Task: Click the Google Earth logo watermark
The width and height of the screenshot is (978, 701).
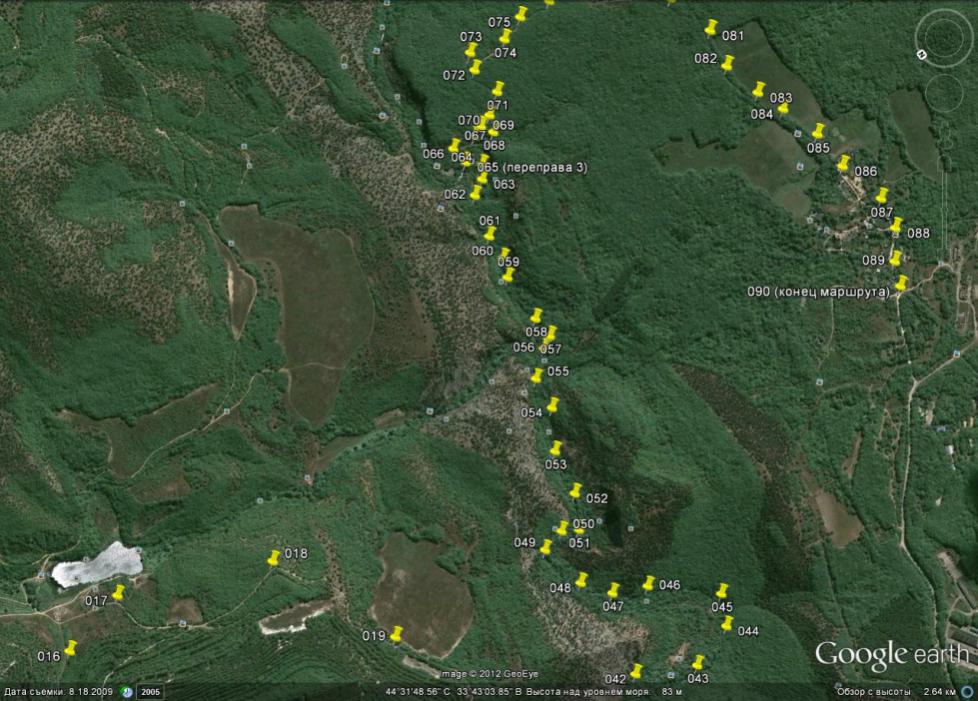Action: click(x=891, y=655)
